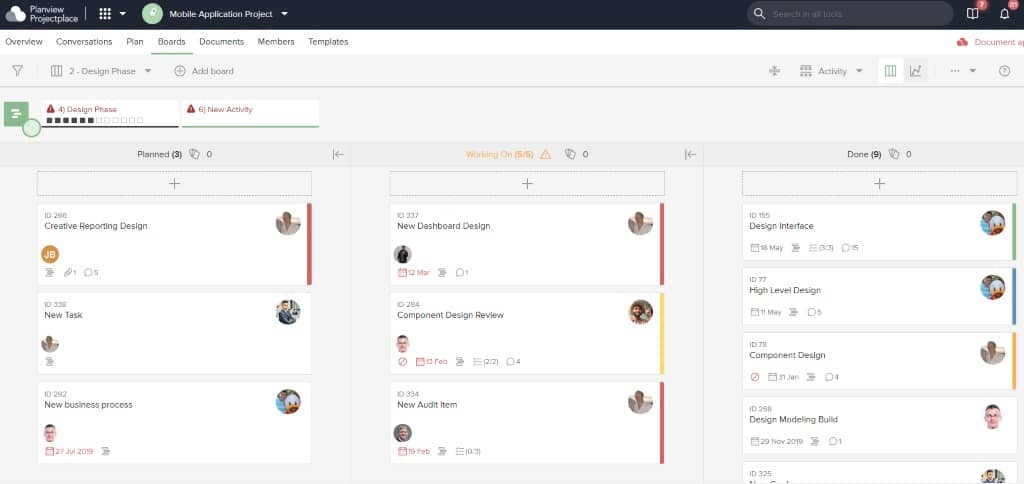
Task: Switch to the Conversations tab
Action: pyautogui.click(x=84, y=42)
